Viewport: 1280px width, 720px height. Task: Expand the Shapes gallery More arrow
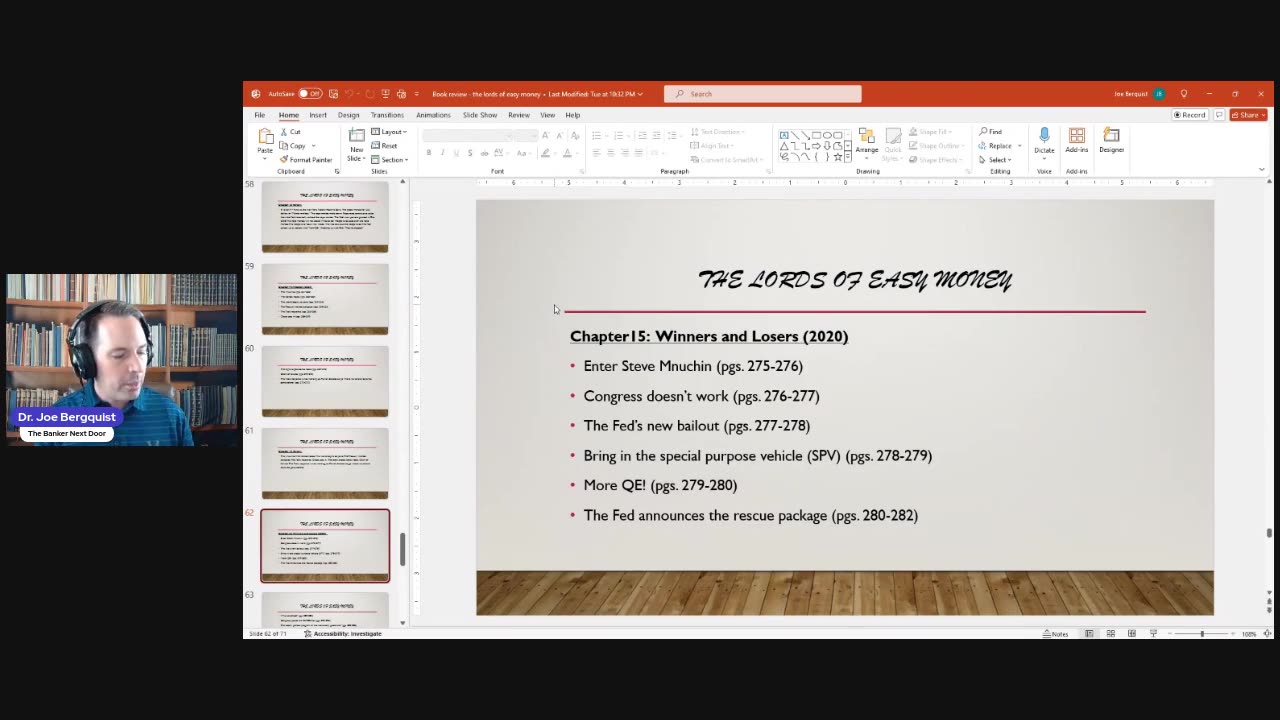coord(850,157)
